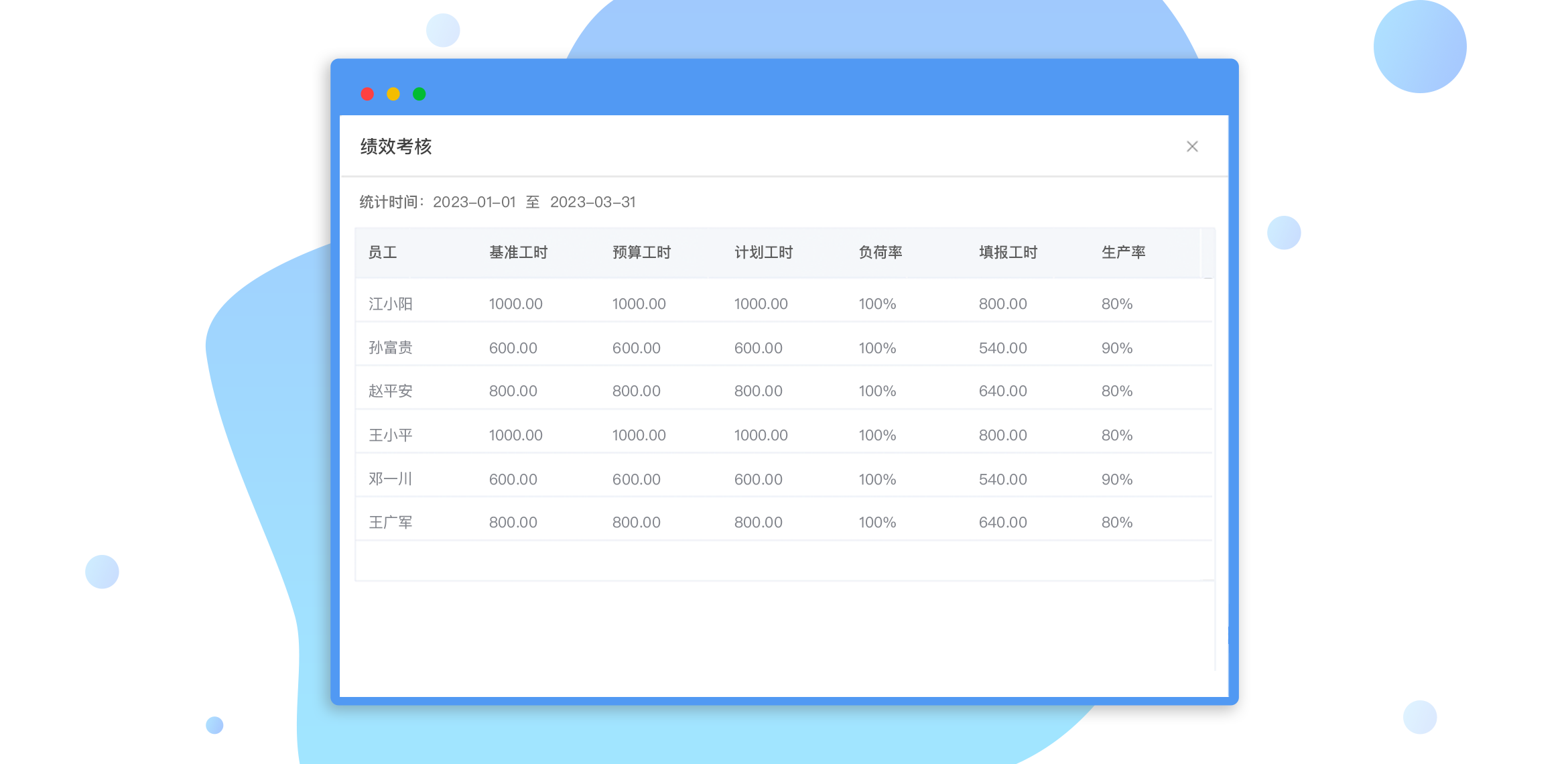Select the 员工 column header
The width and height of the screenshot is (1568, 764).
coord(383,252)
